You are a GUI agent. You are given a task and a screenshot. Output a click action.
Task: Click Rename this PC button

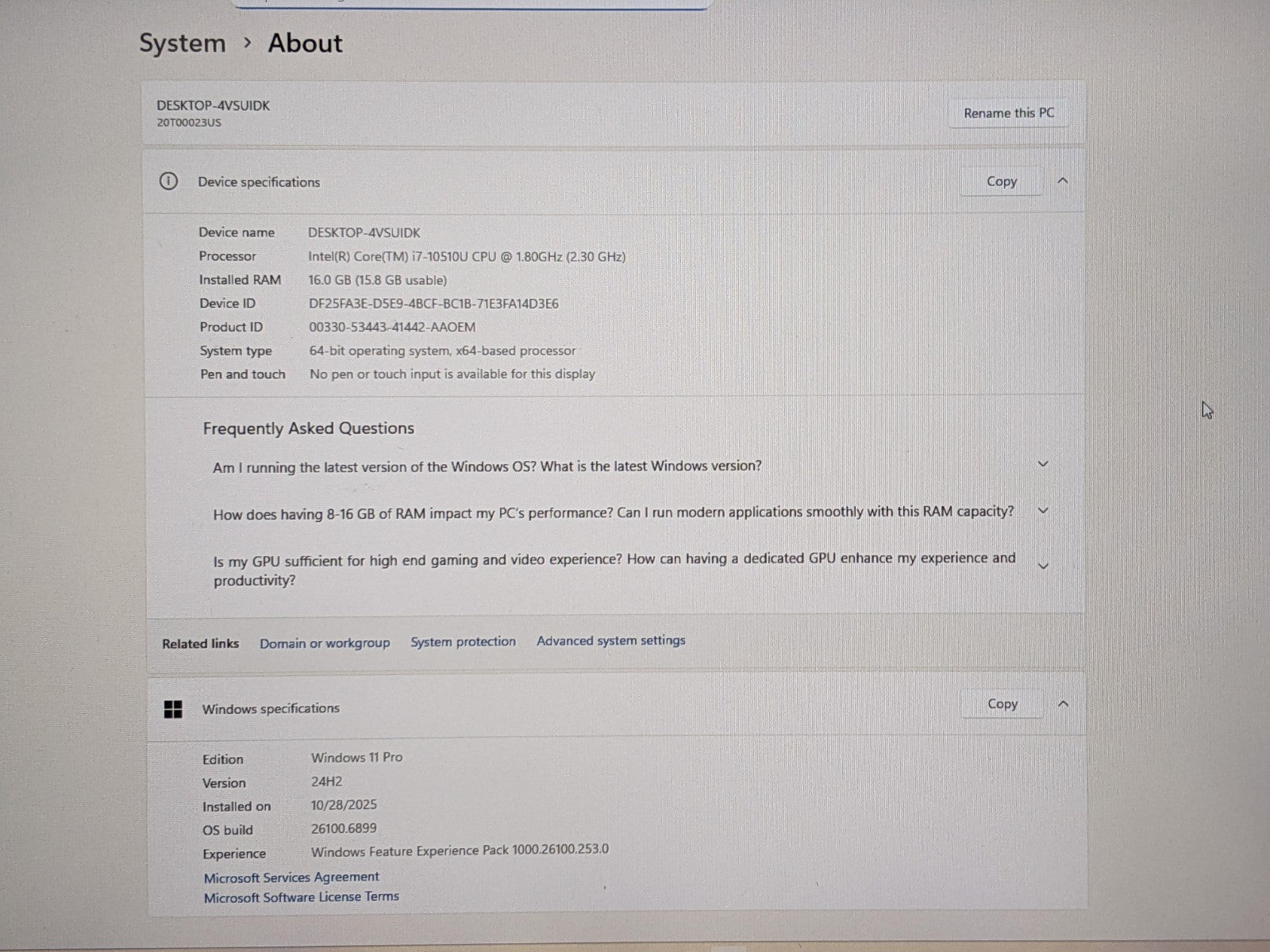1008,113
